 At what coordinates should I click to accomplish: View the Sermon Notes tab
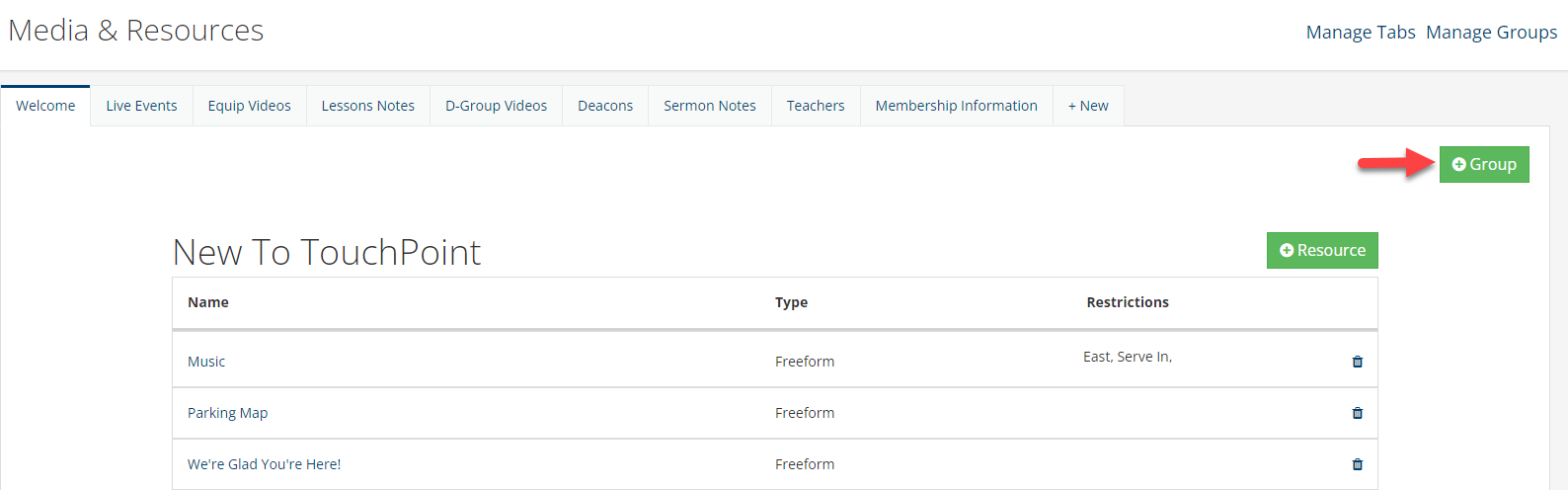pos(709,106)
